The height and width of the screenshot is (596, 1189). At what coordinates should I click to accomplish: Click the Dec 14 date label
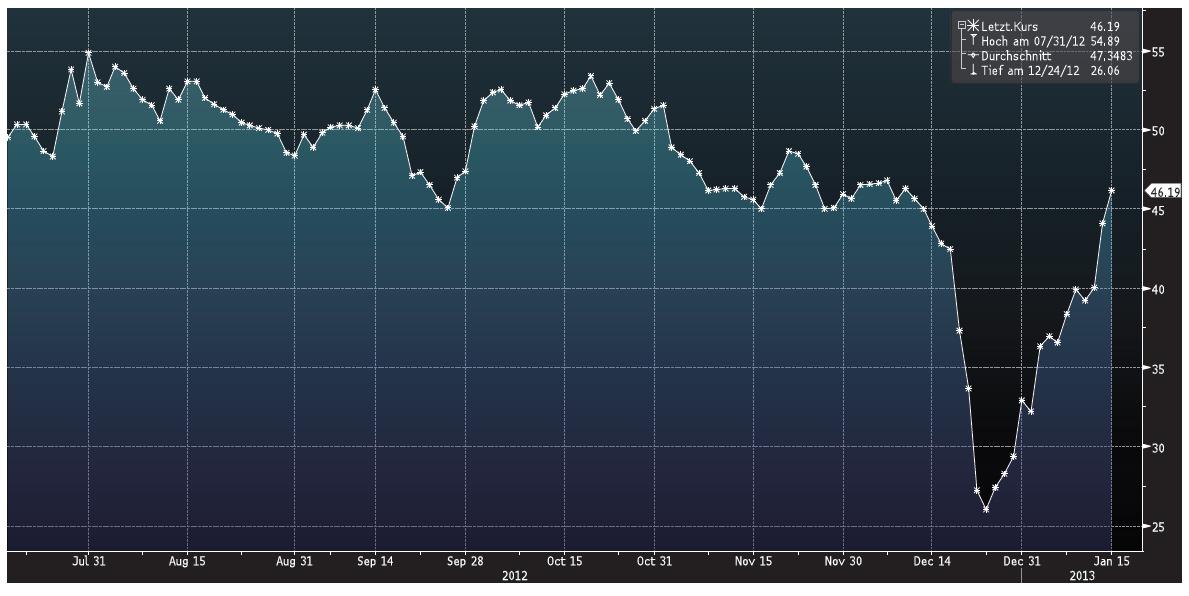tap(933, 562)
